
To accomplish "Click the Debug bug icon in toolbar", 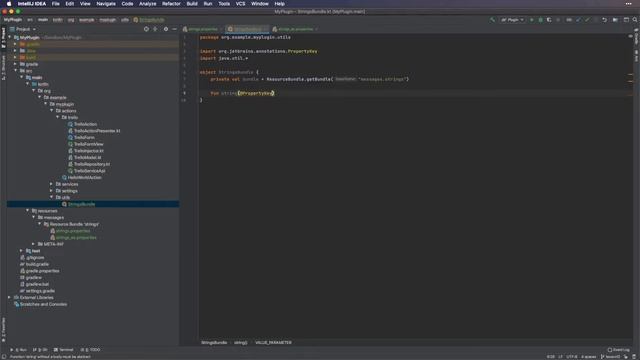I will tap(540, 20).
